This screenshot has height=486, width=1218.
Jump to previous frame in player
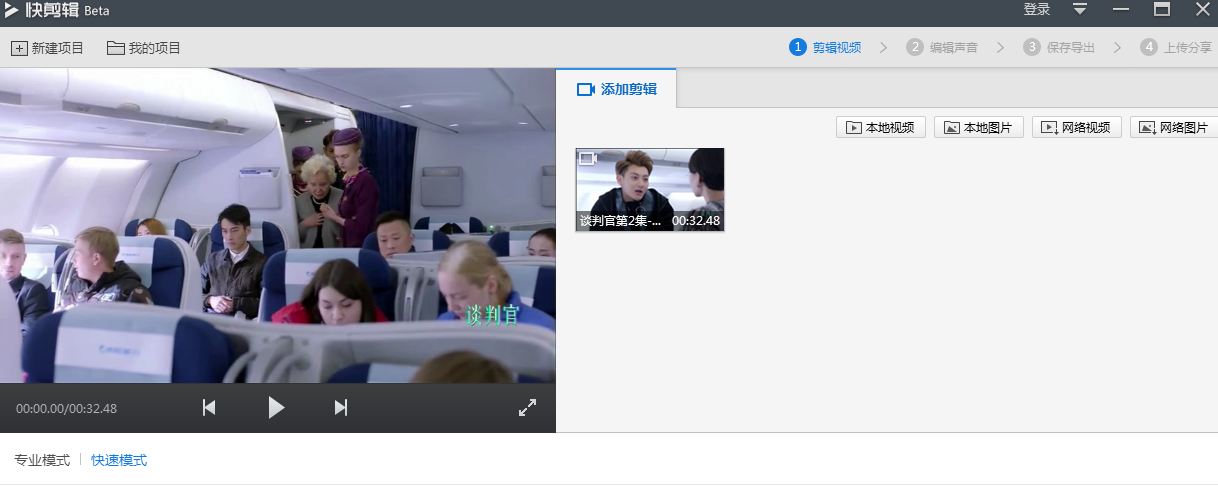pyautogui.click(x=209, y=407)
